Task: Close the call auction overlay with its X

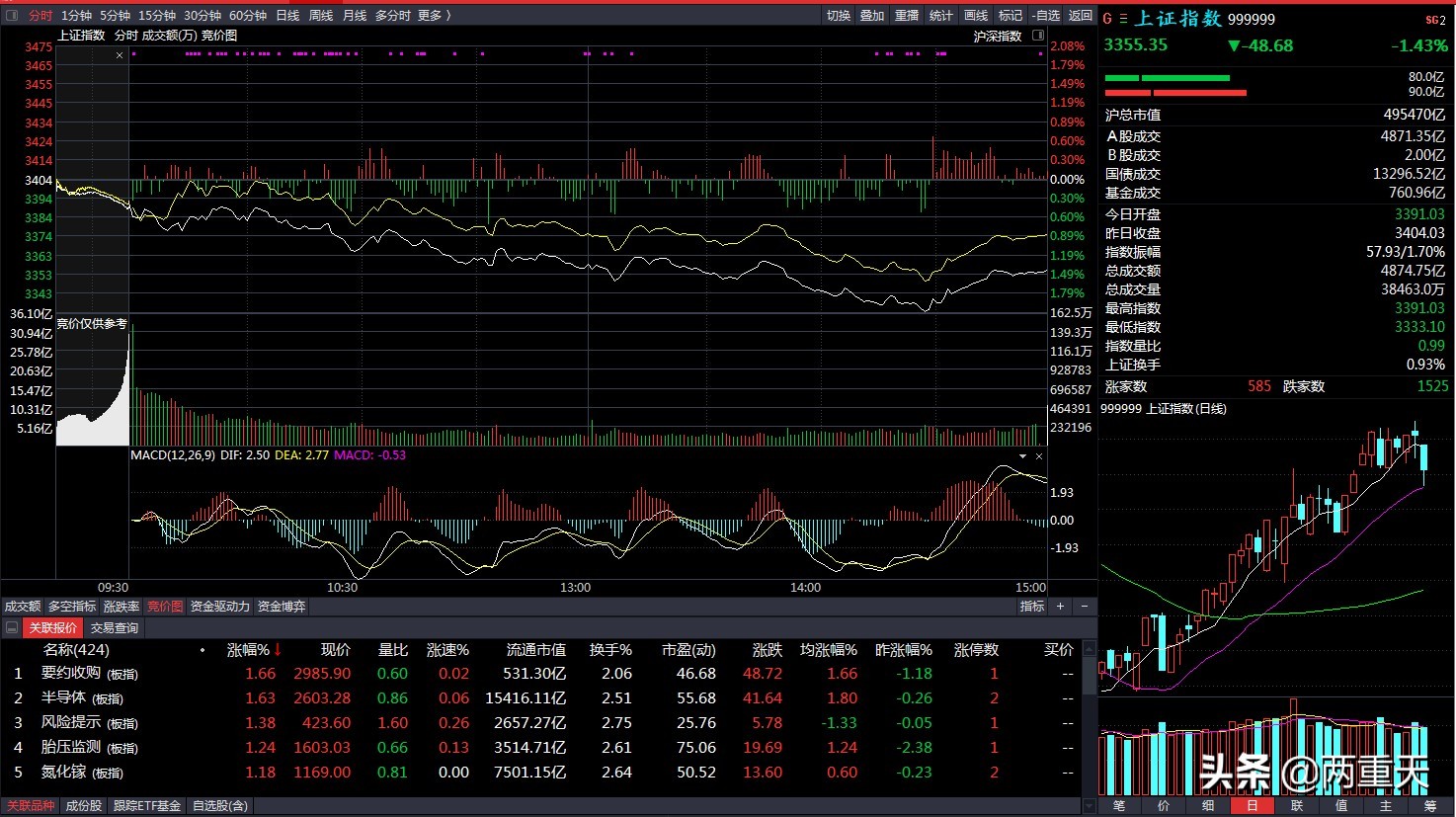Action: point(120,55)
